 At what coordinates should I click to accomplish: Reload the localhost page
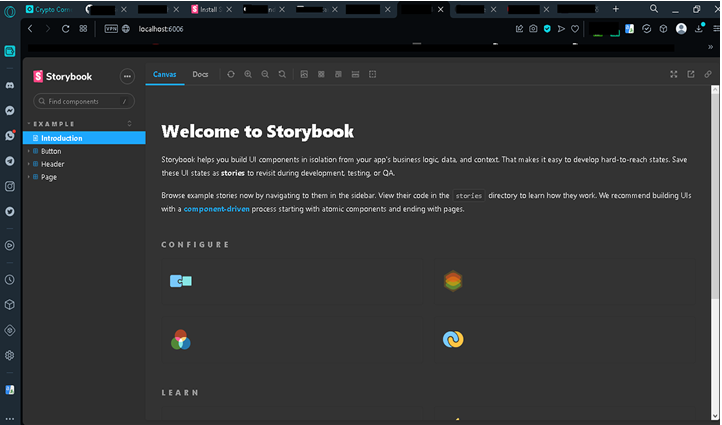click(x=65, y=29)
